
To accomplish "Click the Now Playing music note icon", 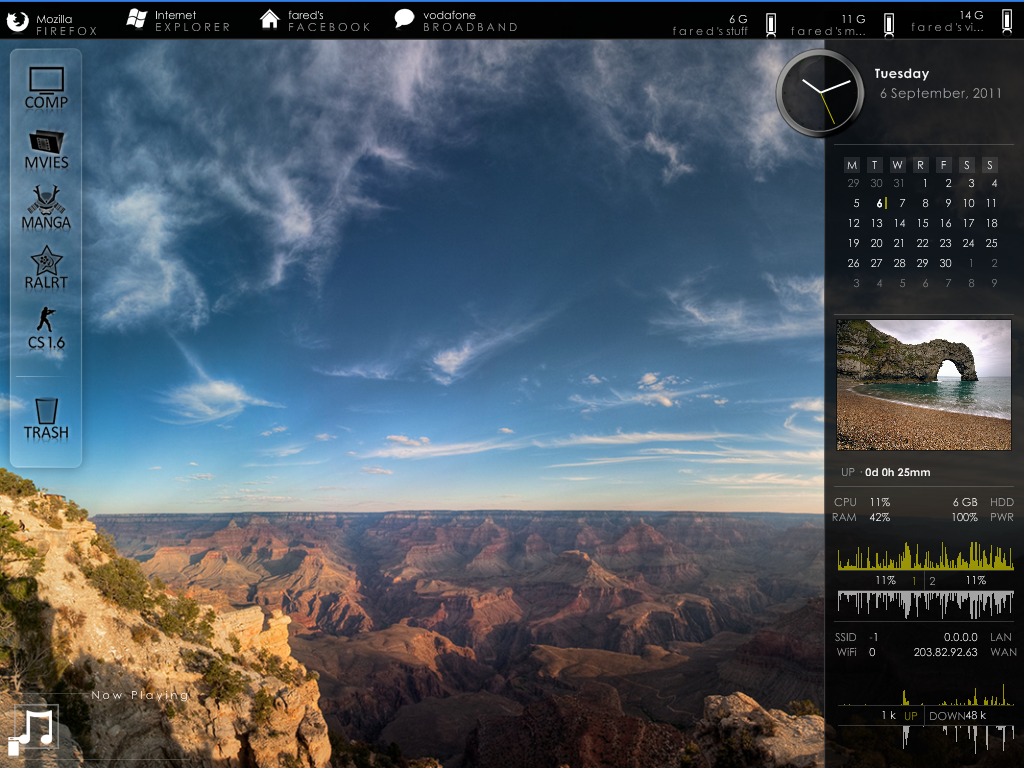I will click(36, 727).
